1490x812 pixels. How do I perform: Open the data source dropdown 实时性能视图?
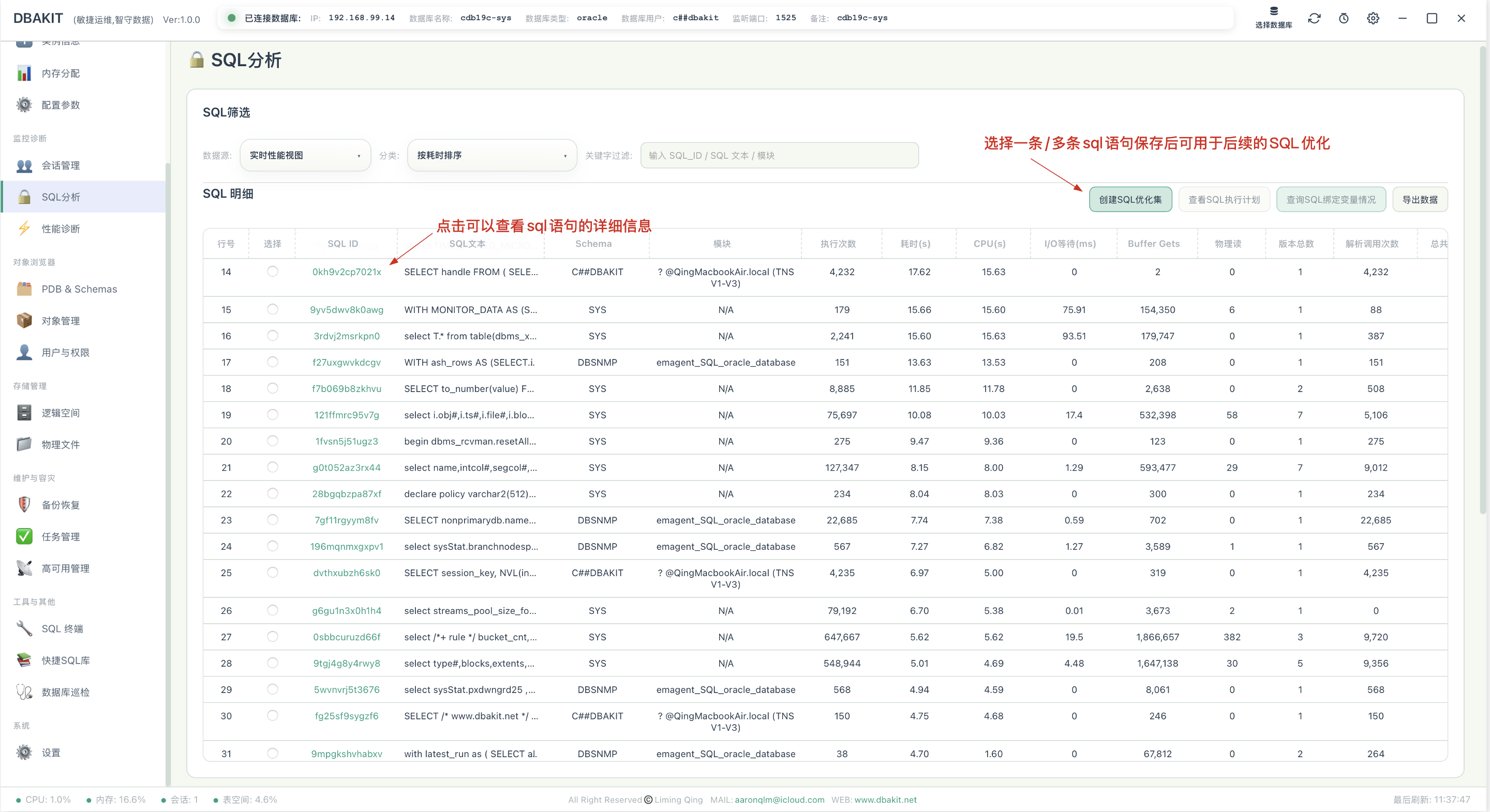(x=305, y=155)
